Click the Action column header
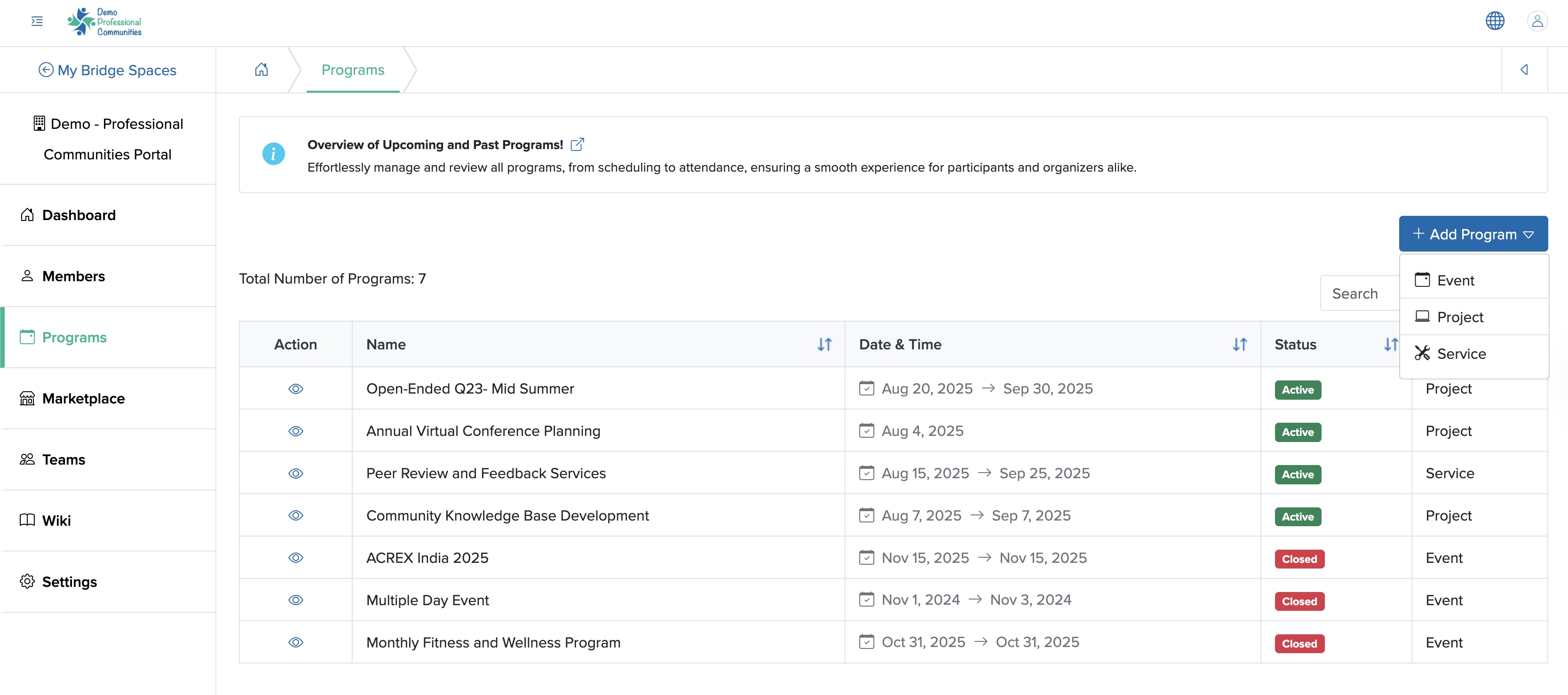The height and width of the screenshot is (695, 1568). 295,345
